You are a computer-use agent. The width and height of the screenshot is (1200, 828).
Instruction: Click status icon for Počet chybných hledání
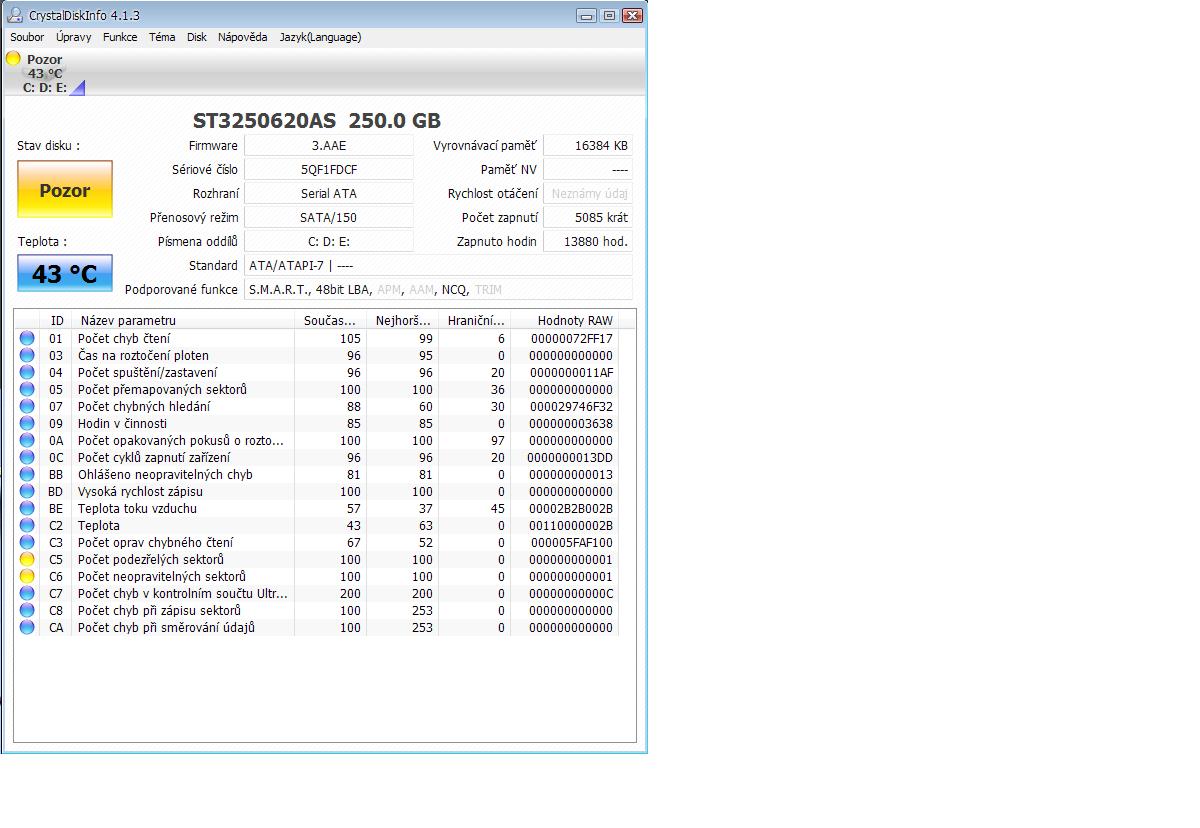pos(27,407)
